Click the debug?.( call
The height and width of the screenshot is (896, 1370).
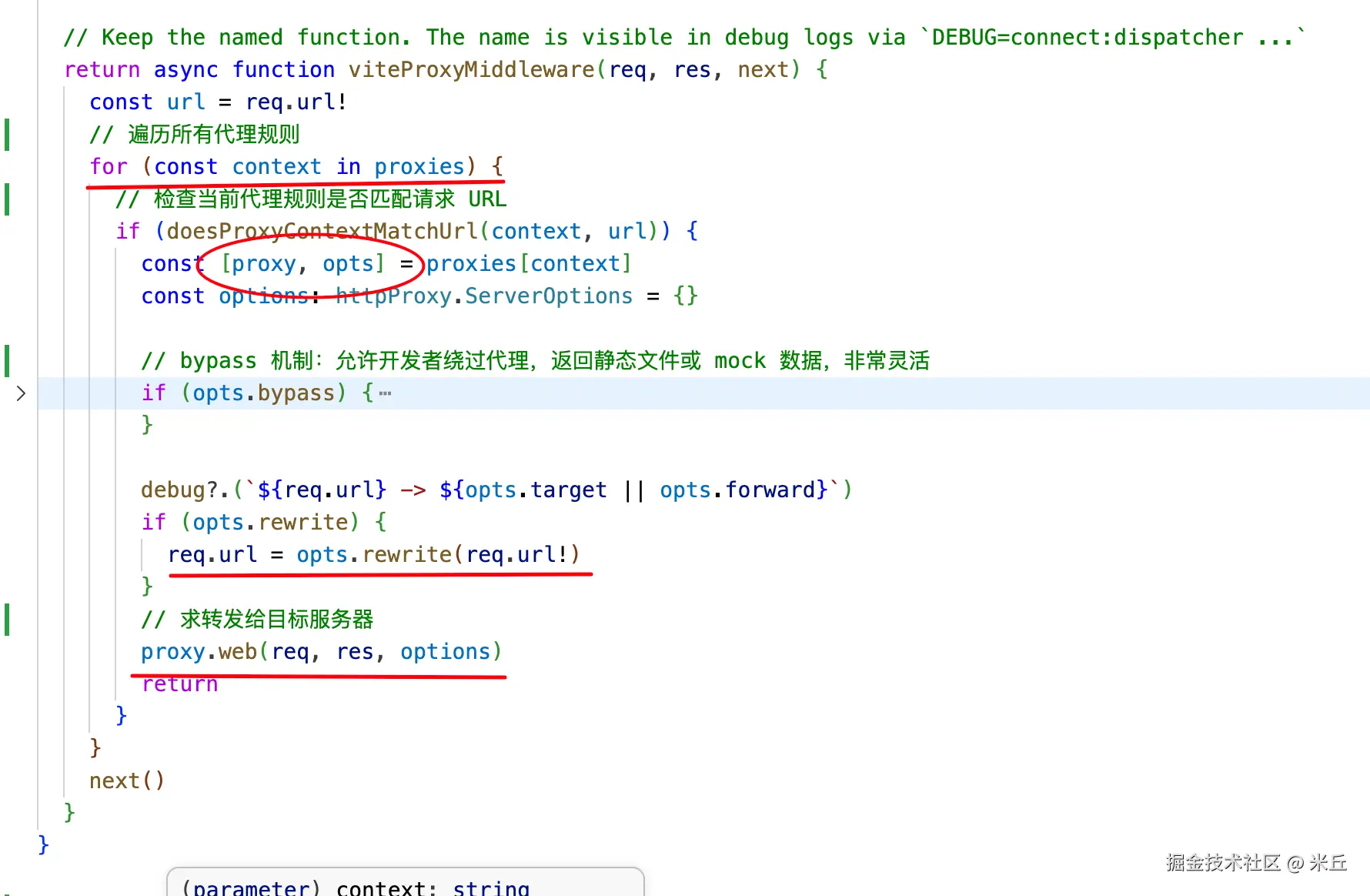tap(192, 490)
